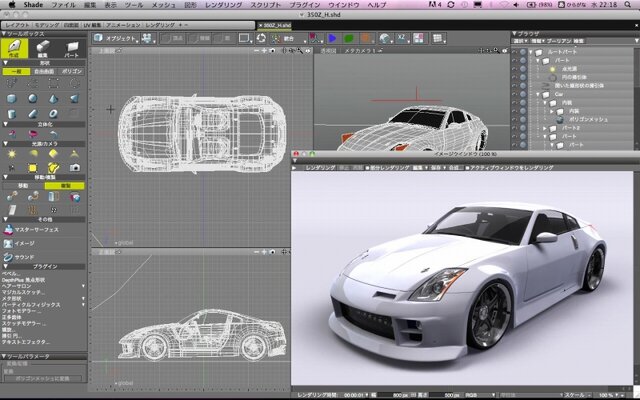
Task: Click the X2 toolbar icon
Action: coord(402,38)
